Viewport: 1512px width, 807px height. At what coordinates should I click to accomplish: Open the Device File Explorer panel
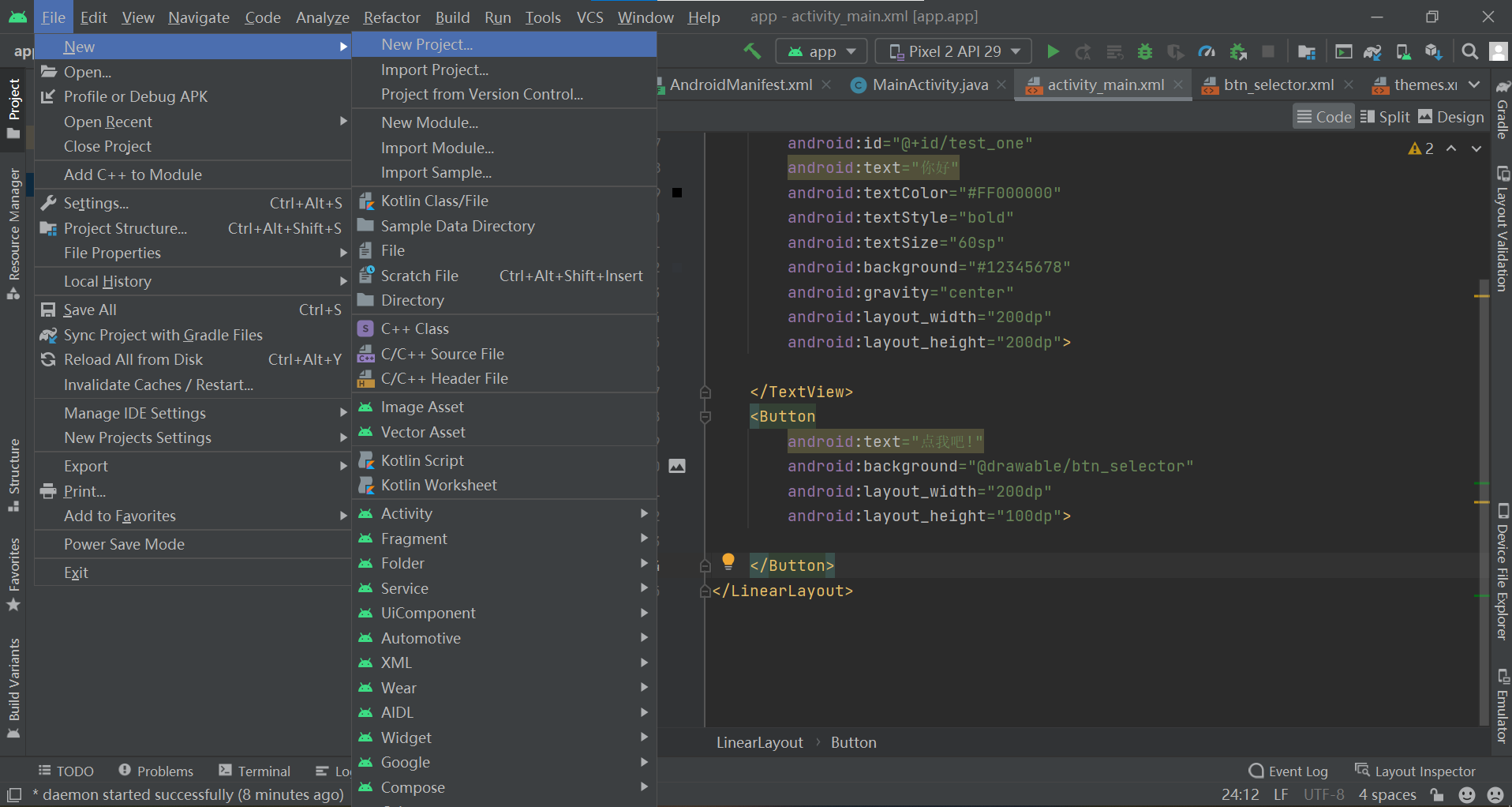click(1503, 572)
